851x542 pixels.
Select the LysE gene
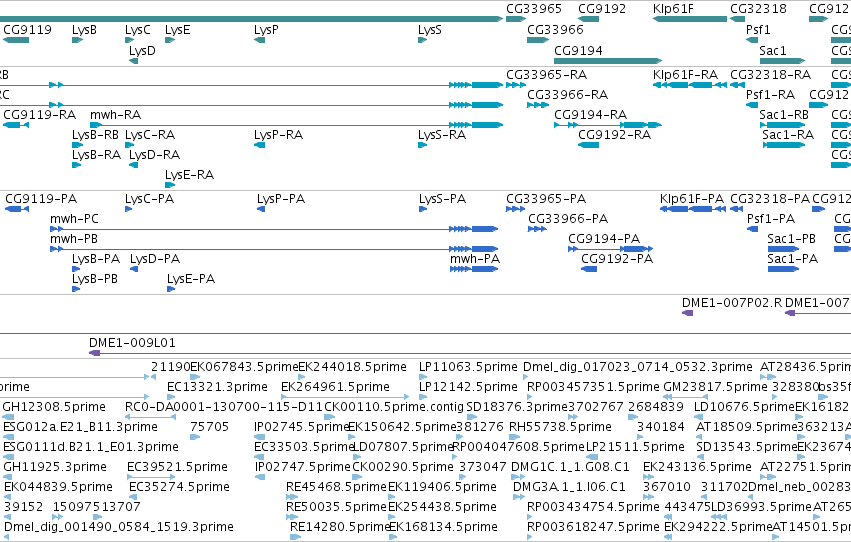(170, 40)
